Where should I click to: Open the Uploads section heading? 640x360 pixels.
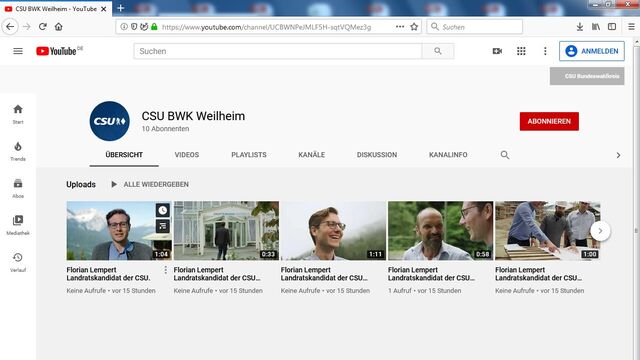pyautogui.click(x=81, y=184)
